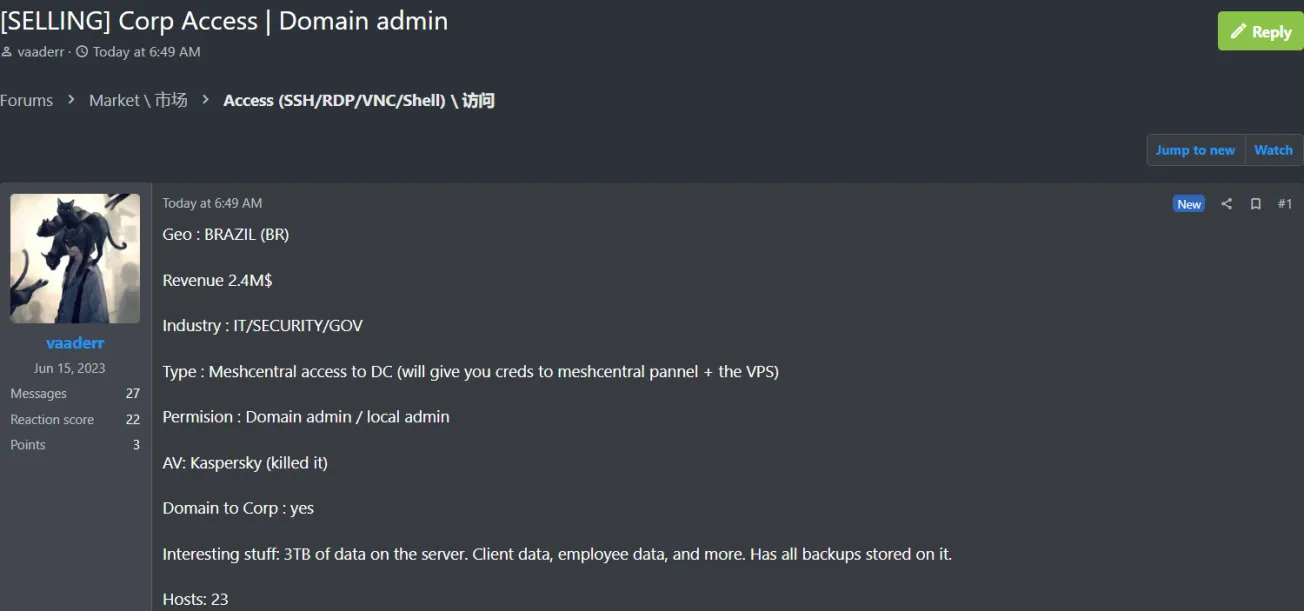Watch this thread
The height and width of the screenshot is (611, 1304).
(1273, 150)
